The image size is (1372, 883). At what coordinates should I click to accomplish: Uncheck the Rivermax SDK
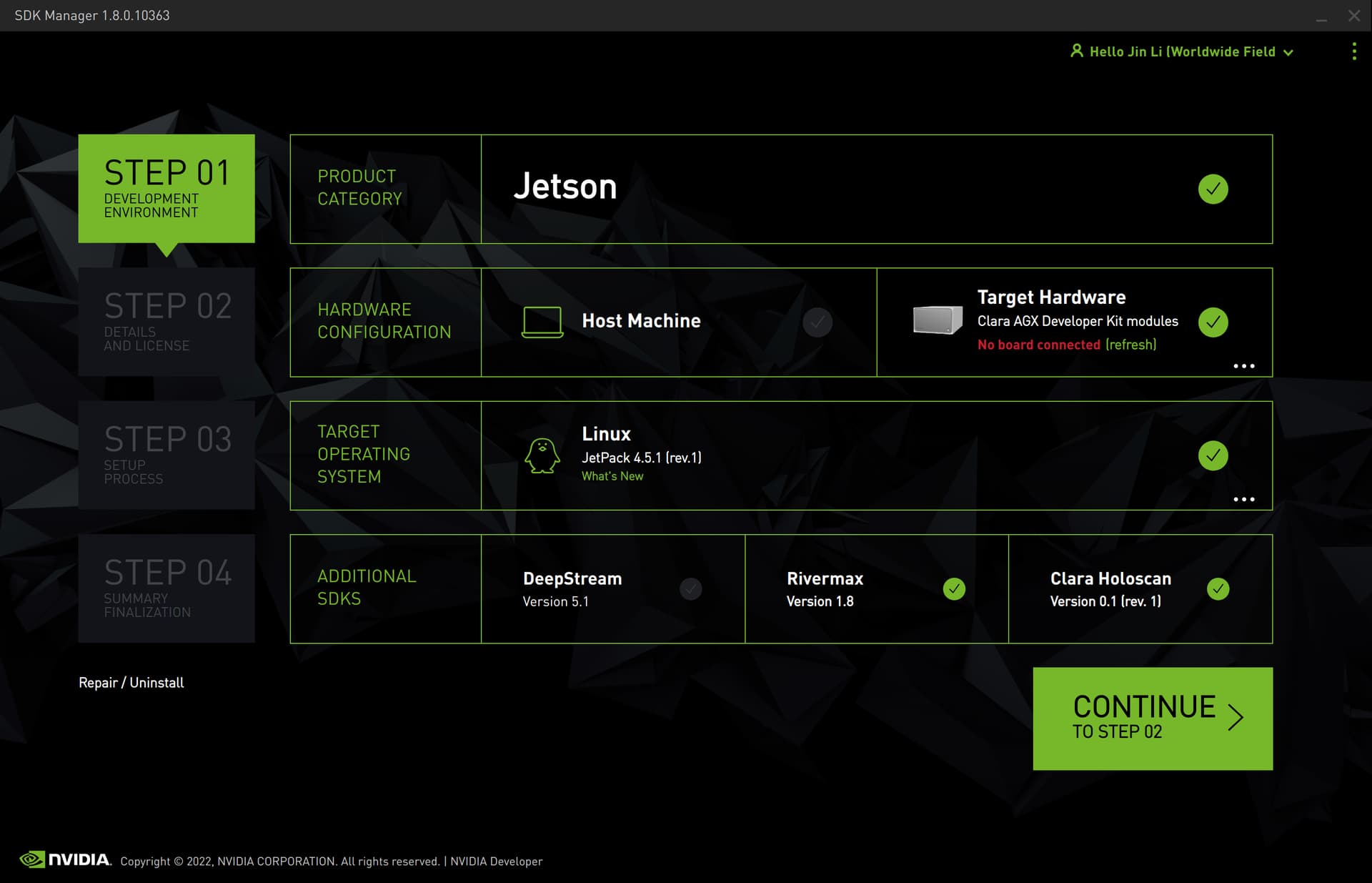click(954, 589)
